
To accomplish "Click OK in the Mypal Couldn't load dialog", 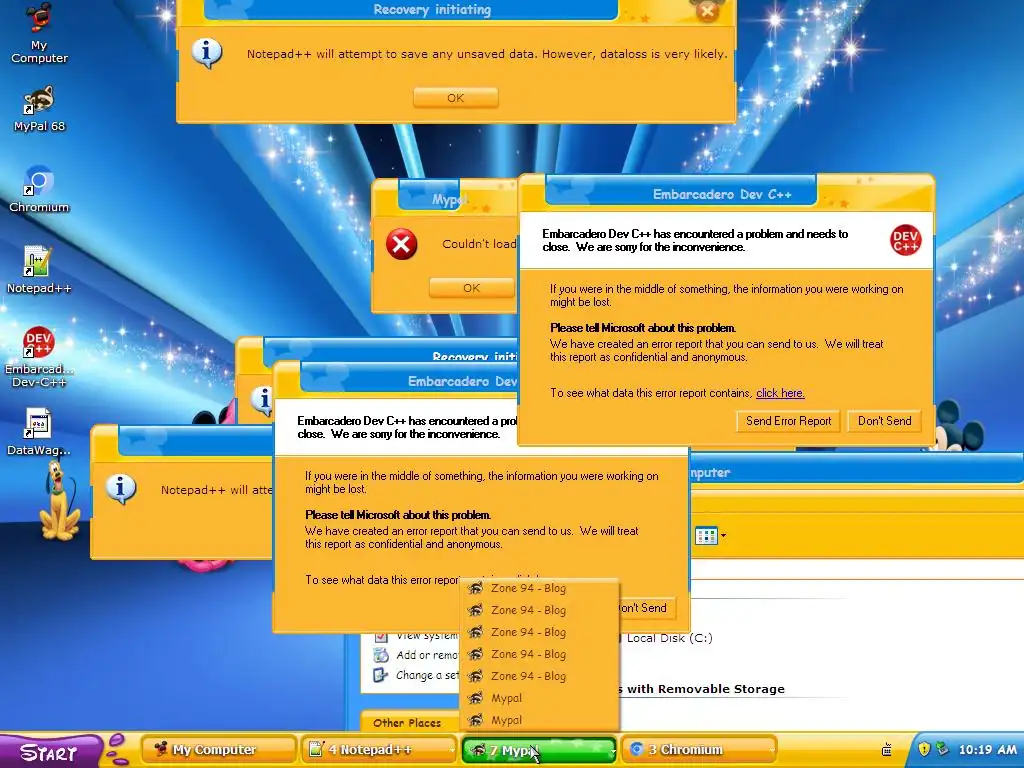I will coord(472,288).
